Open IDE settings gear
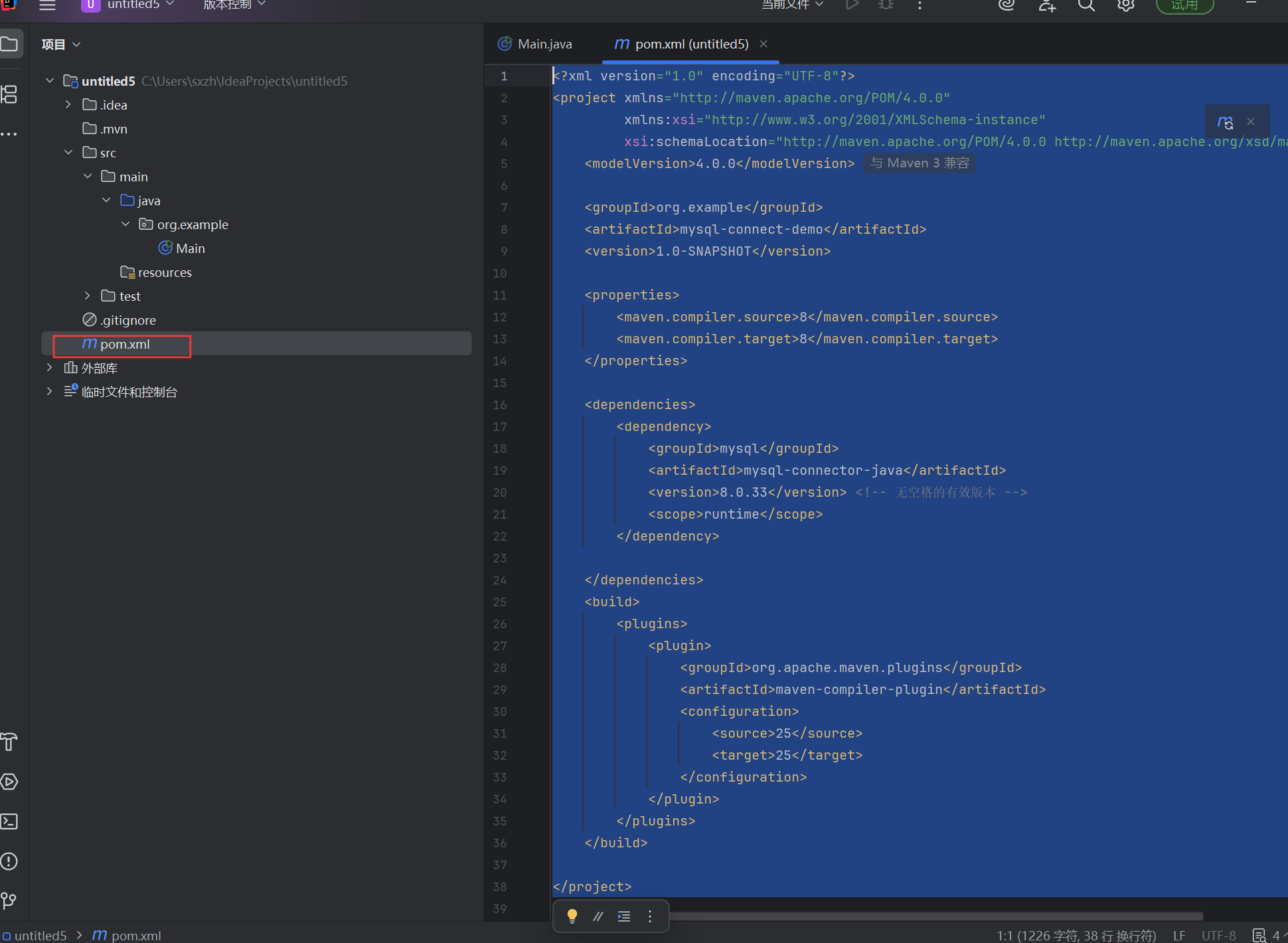This screenshot has height=943, width=1288. pos(1126,5)
